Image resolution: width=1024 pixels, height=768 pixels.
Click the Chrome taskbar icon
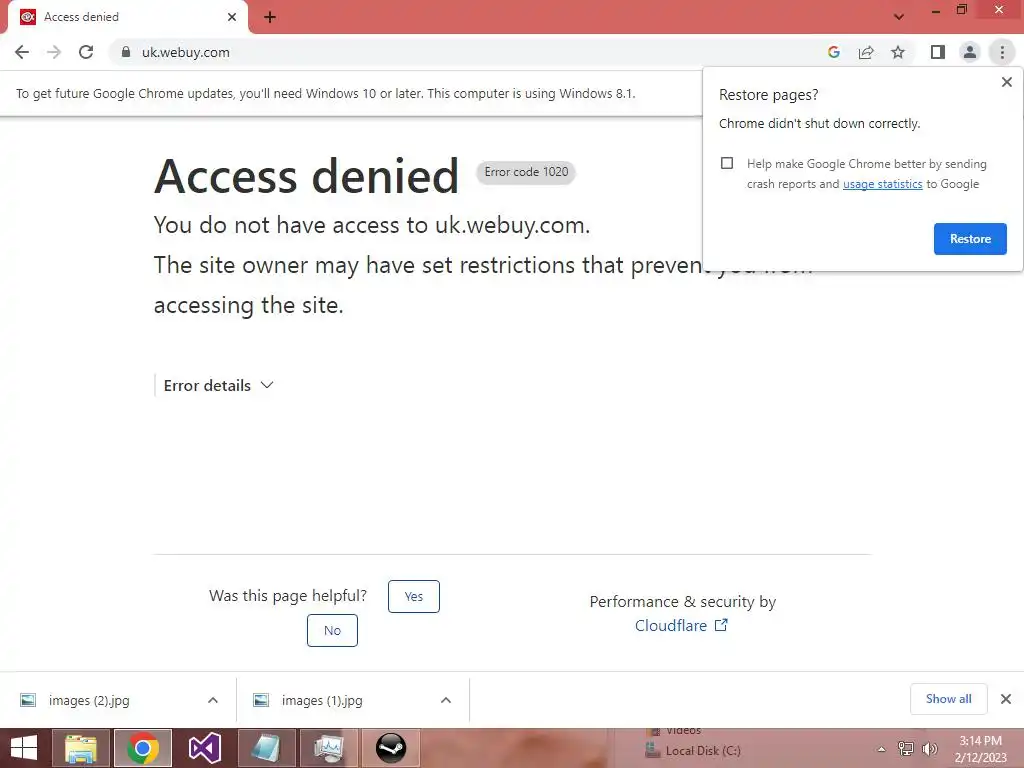[x=142, y=748]
